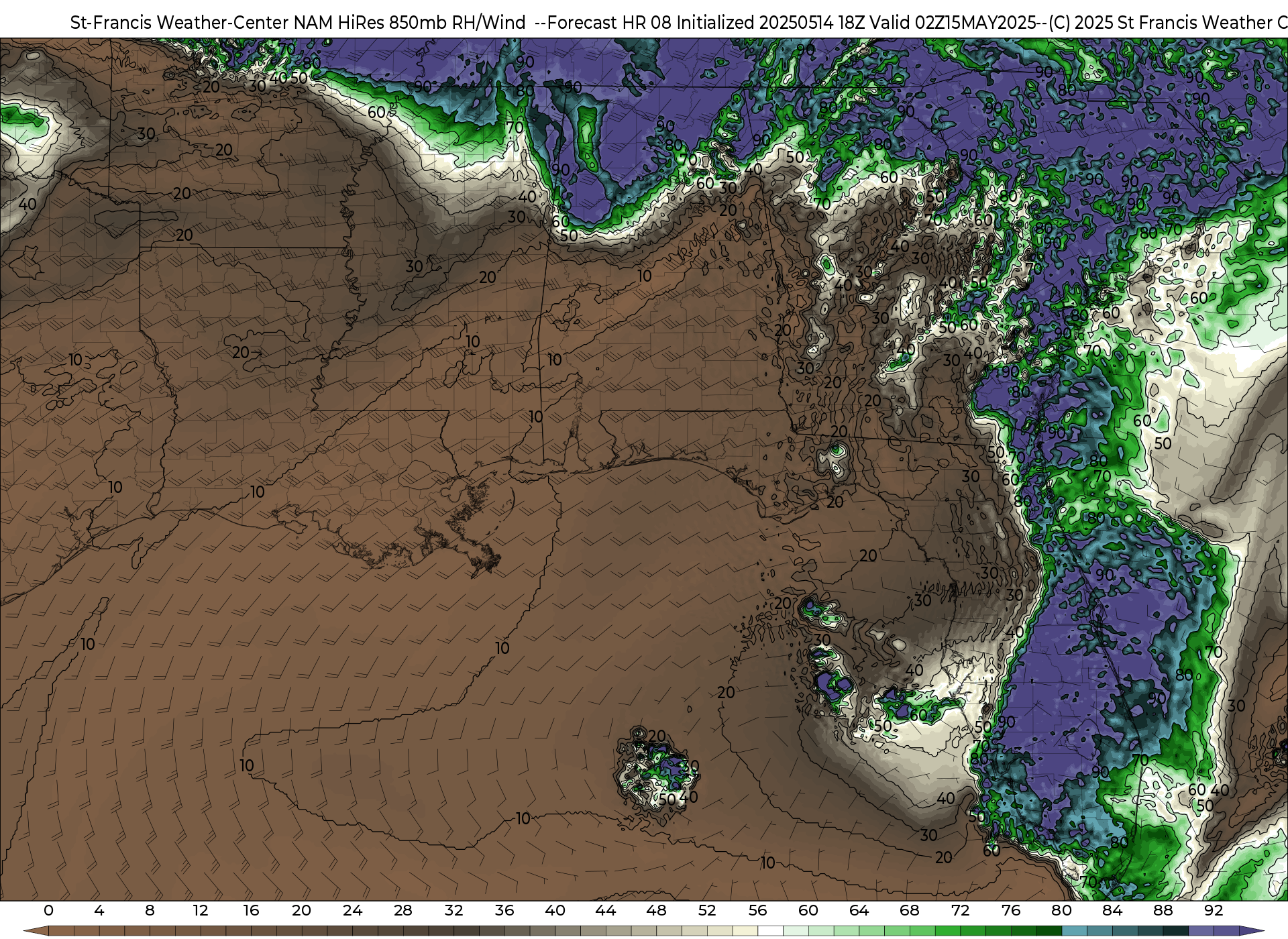Click the colorbar tick label '0'
Screen dimensions: 1288x939
click(48, 910)
